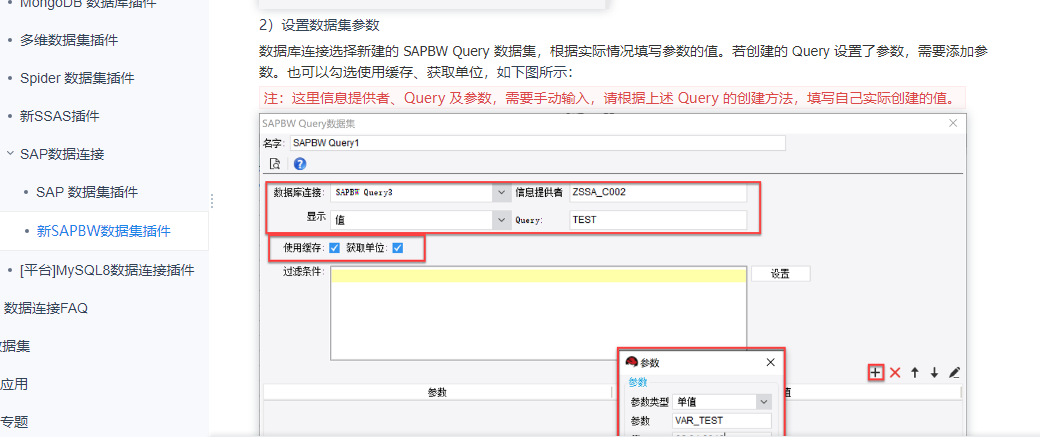The width and height of the screenshot is (1040, 437).
Task: Click the pencil edit parameter icon
Action: point(954,373)
